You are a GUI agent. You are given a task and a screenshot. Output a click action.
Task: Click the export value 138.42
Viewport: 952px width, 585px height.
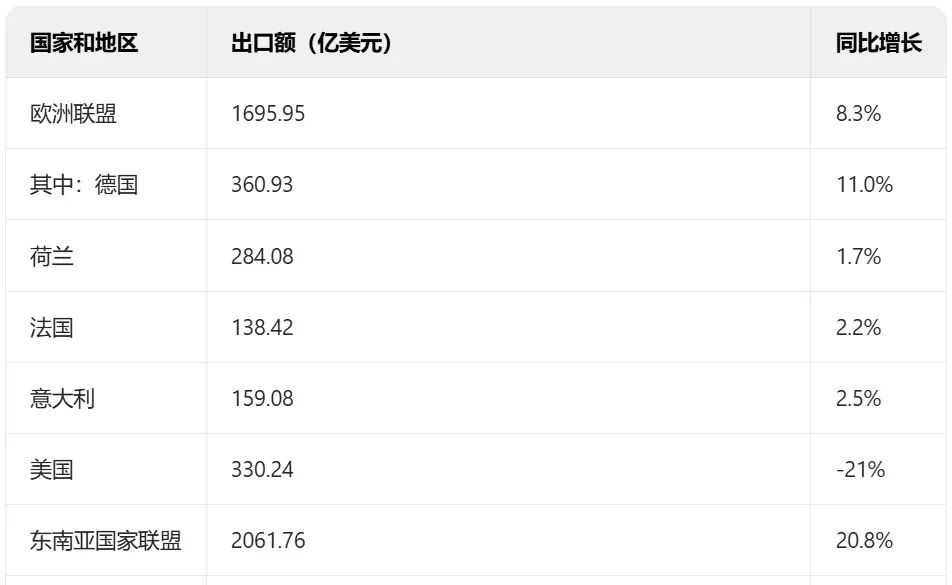(262, 327)
